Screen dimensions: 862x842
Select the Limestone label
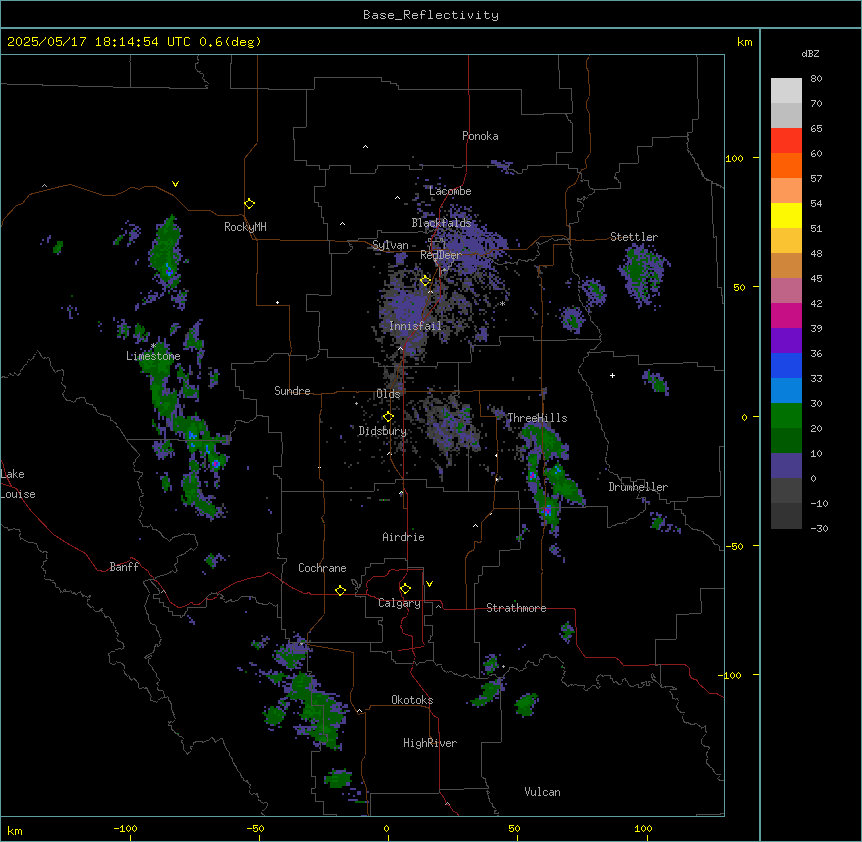tap(153, 356)
